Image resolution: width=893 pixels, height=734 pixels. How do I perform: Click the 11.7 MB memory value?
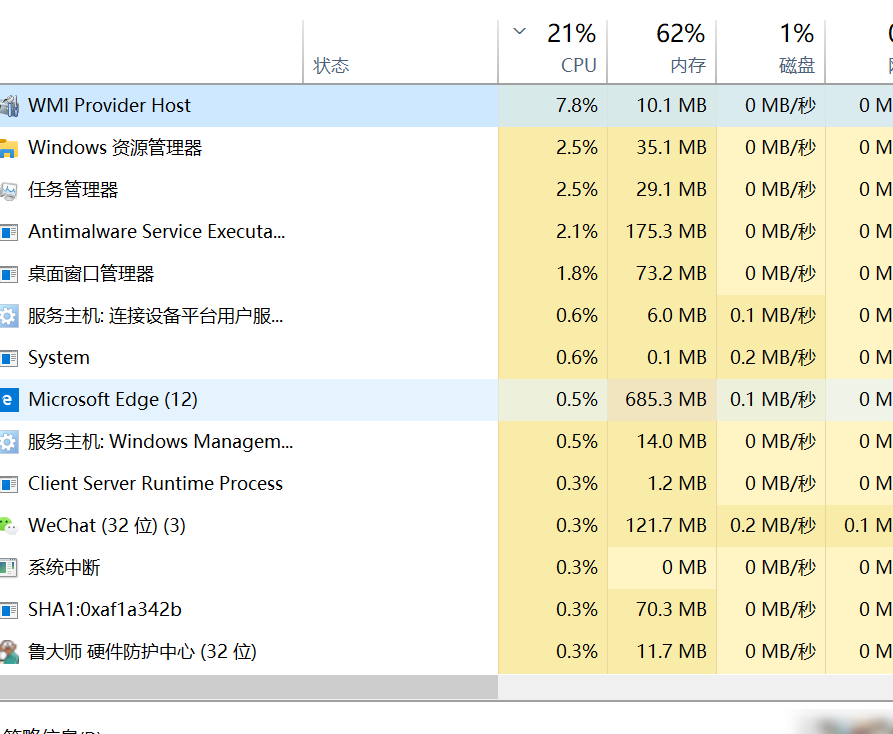pyautogui.click(x=671, y=651)
